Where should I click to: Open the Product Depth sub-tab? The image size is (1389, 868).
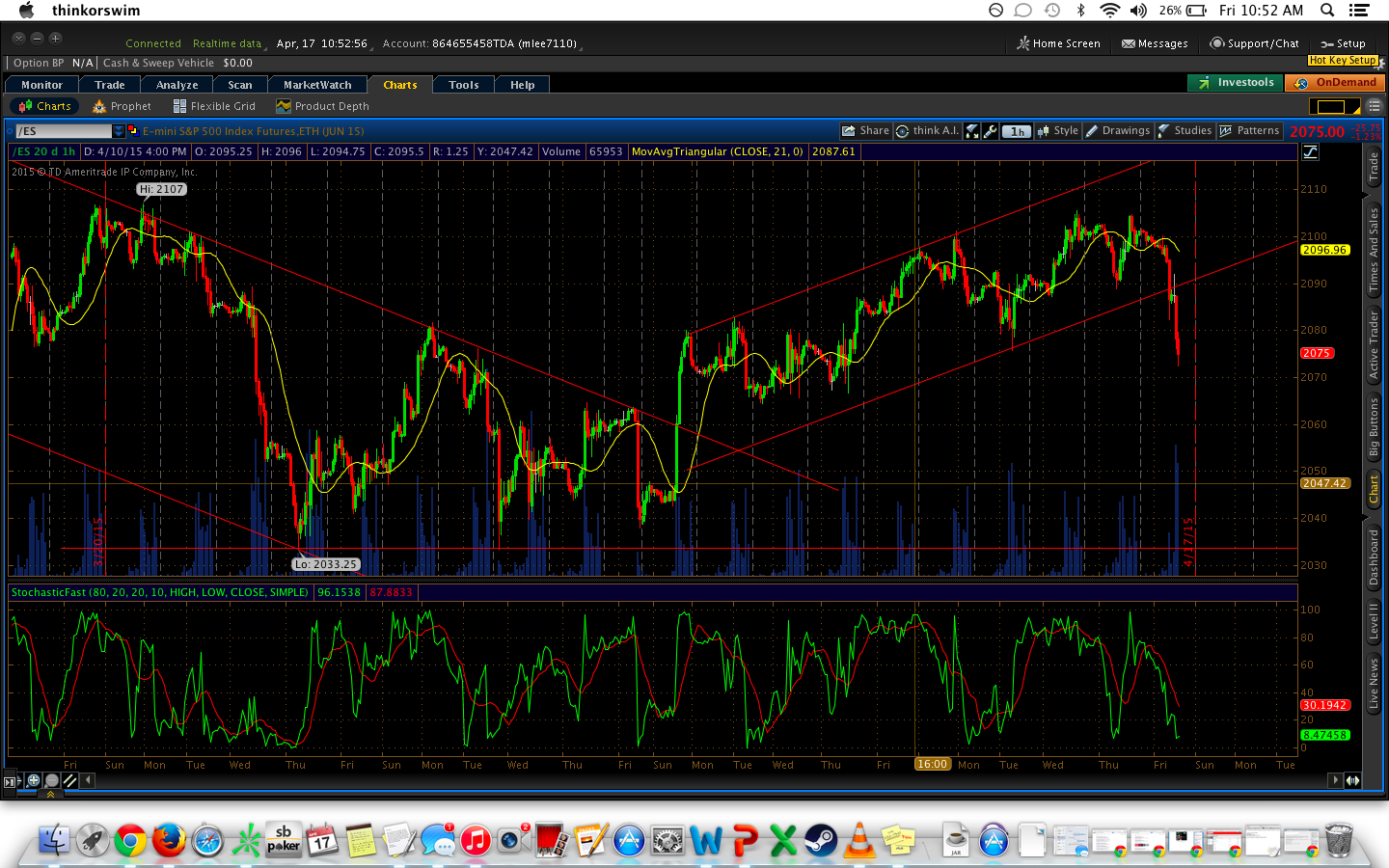[322, 106]
